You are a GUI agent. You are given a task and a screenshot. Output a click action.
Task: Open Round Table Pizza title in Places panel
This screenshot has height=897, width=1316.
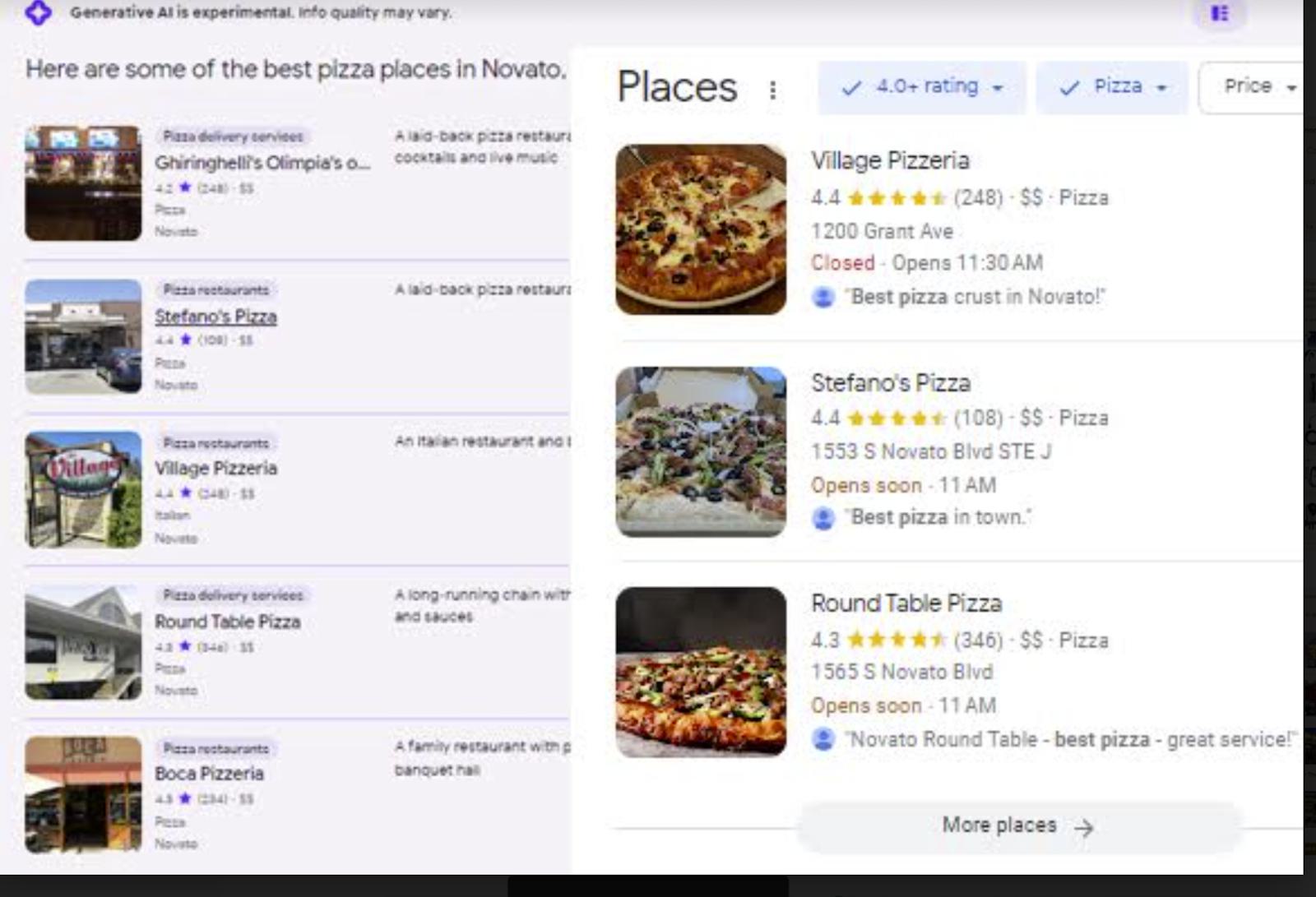click(906, 603)
